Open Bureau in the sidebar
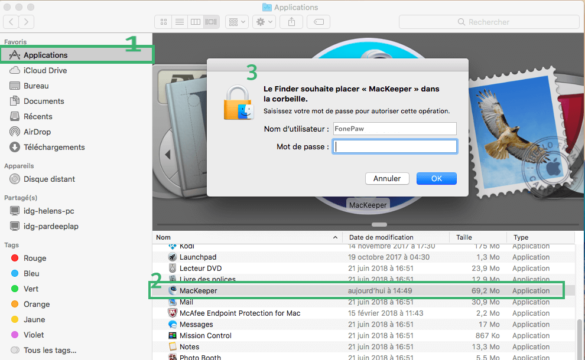 tap(36, 86)
